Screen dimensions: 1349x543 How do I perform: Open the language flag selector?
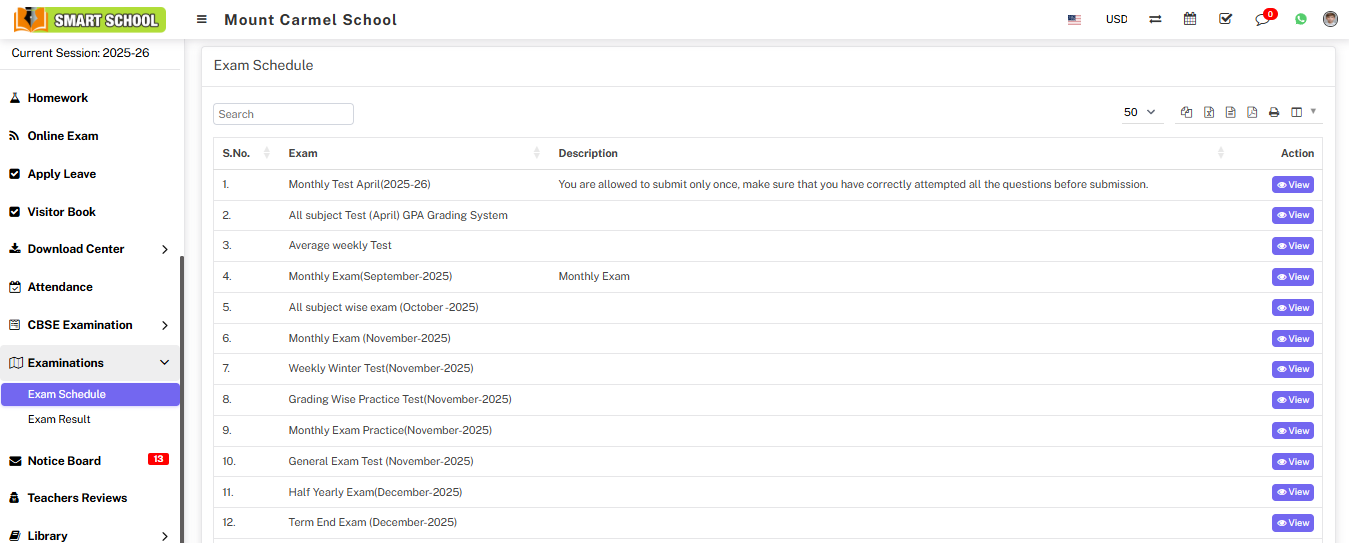coord(1074,19)
